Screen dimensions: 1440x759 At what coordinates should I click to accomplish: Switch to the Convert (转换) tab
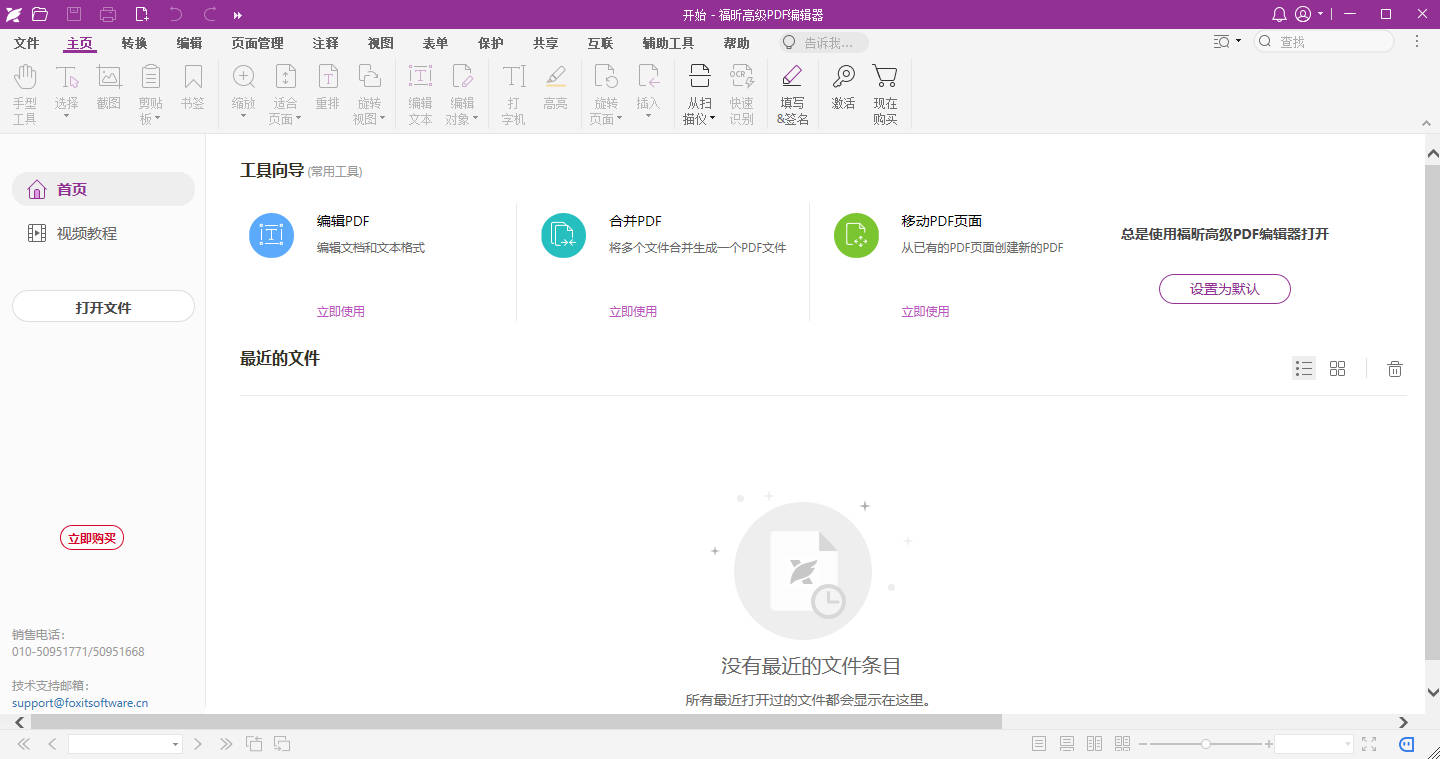[x=134, y=43]
